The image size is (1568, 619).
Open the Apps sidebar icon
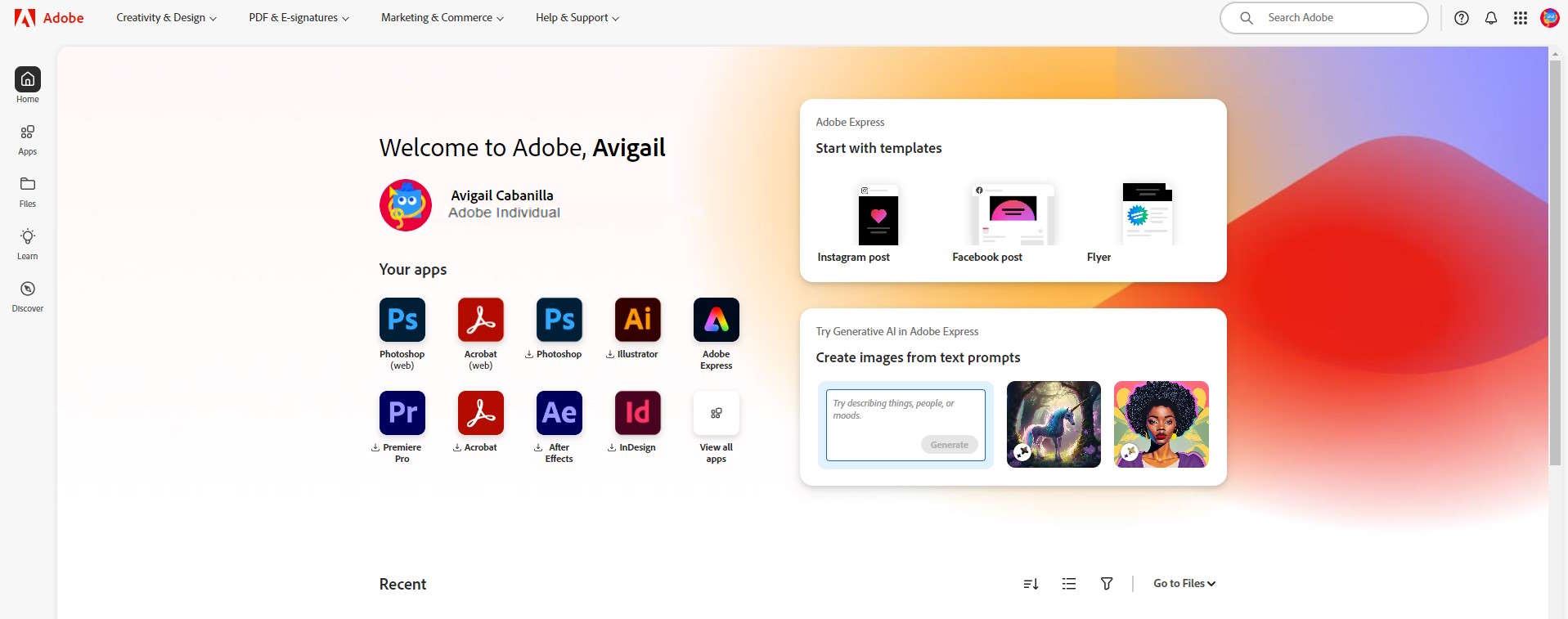[28, 132]
